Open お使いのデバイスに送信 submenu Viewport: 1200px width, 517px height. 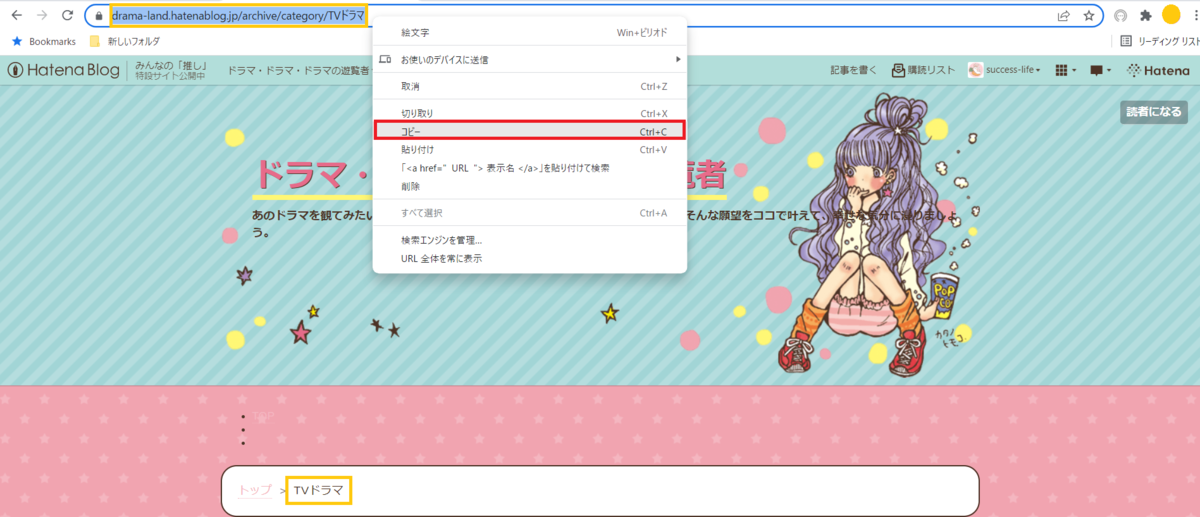529,60
